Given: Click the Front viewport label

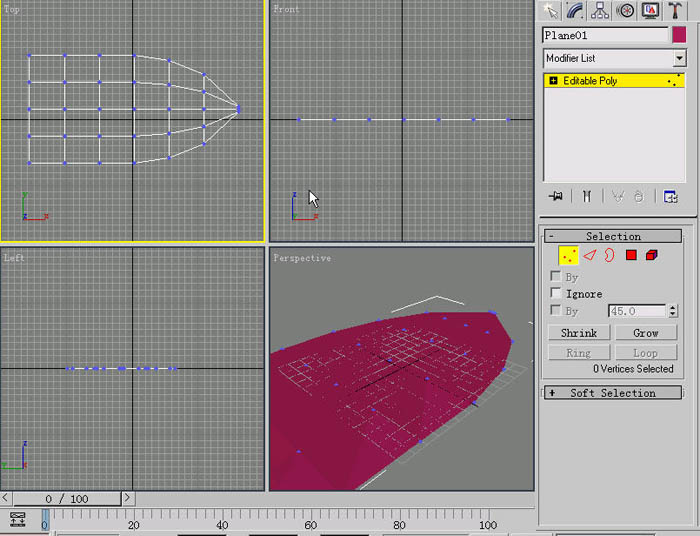Looking at the screenshot, I should (286, 9).
